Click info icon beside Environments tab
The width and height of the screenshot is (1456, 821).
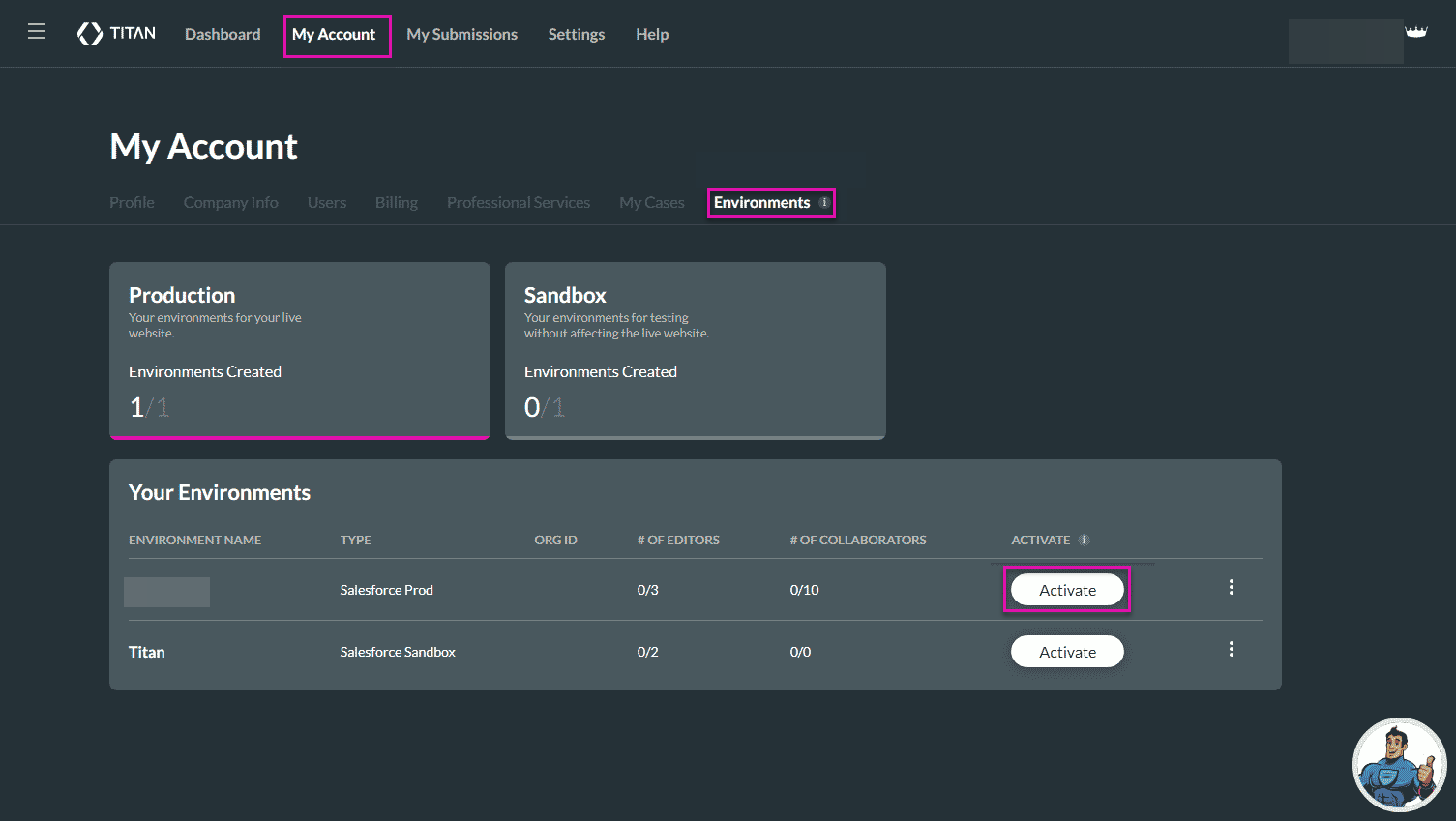point(824,202)
